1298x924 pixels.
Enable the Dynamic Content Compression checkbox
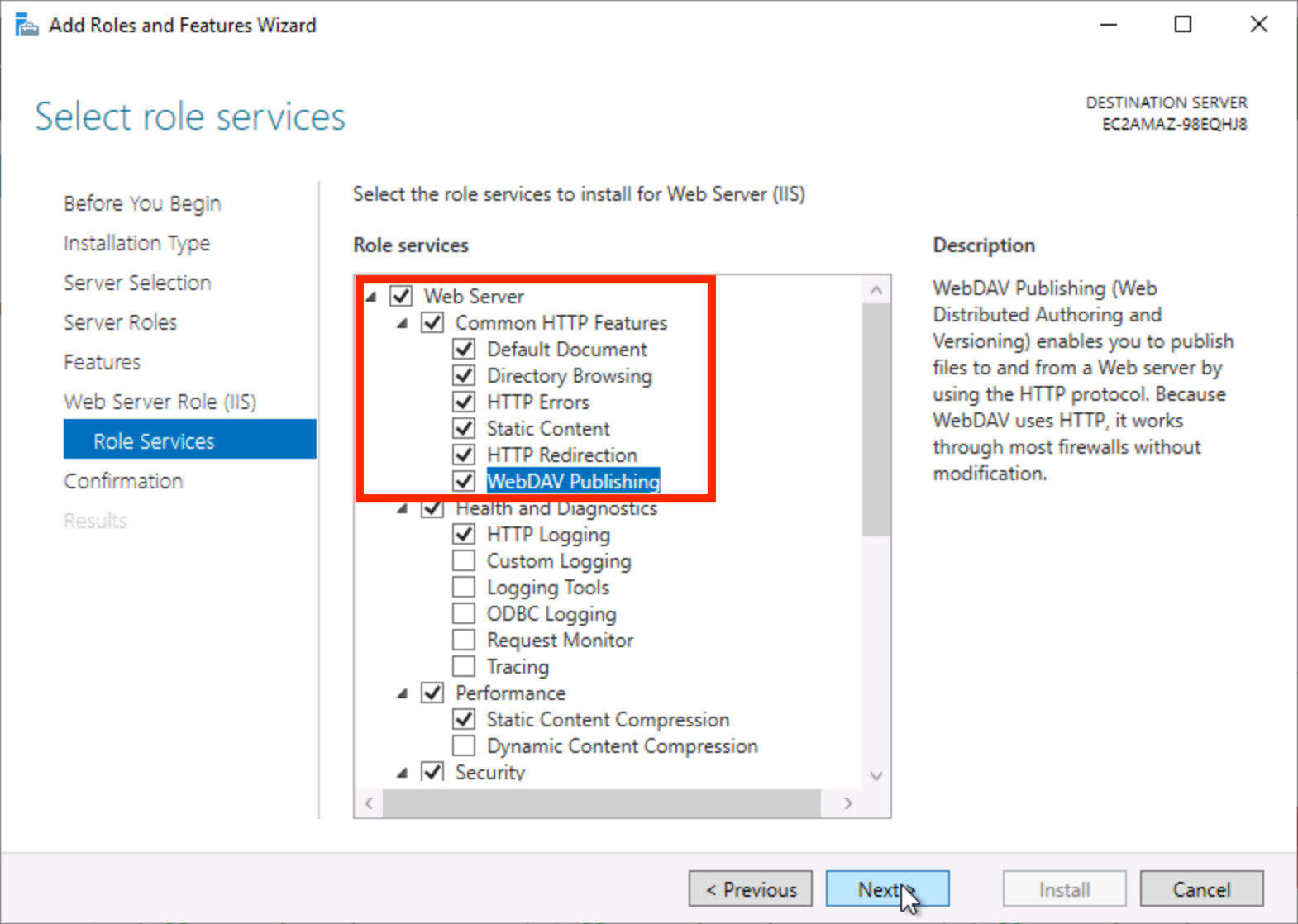[x=464, y=745]
